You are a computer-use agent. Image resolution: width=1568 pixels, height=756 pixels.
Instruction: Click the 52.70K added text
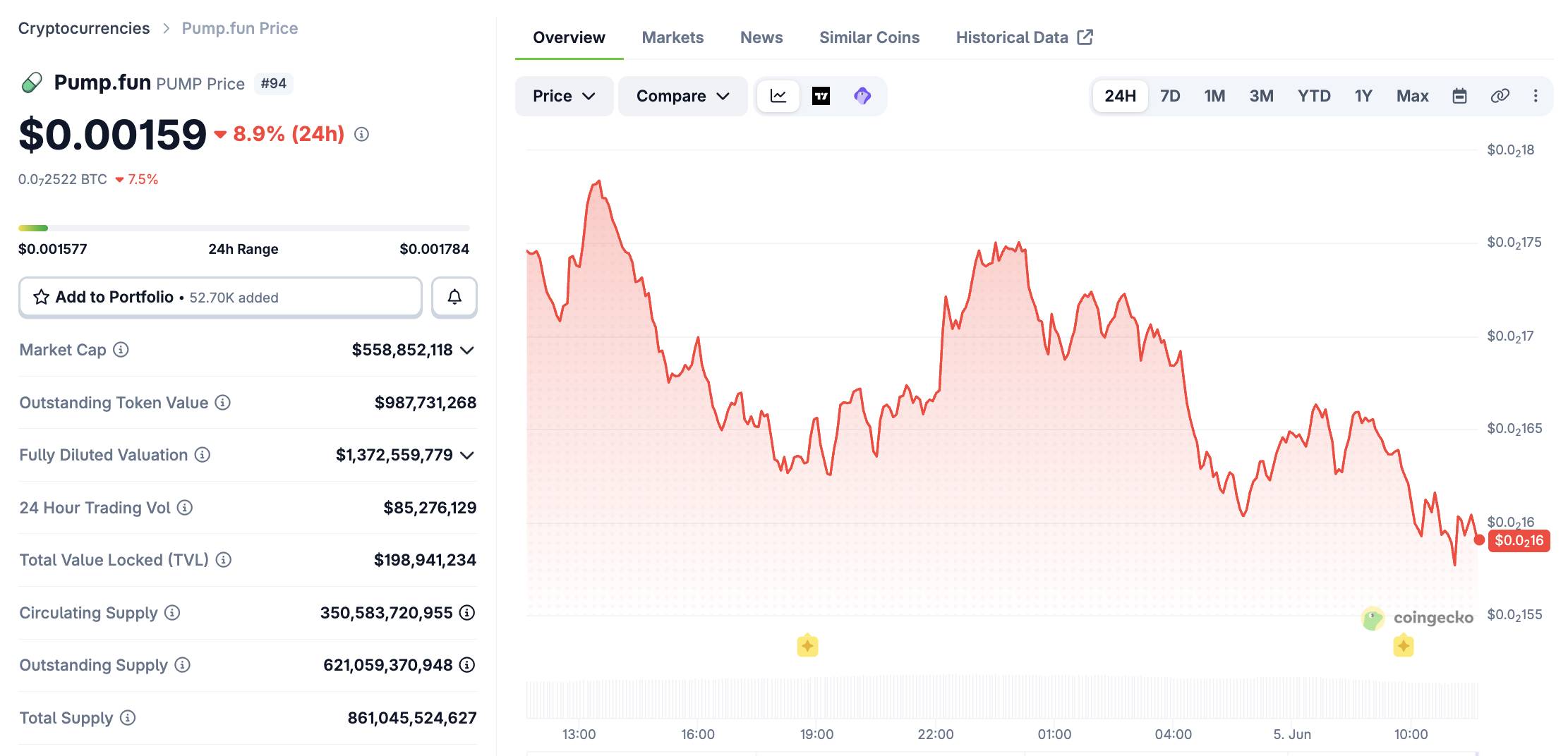[234, 298]
